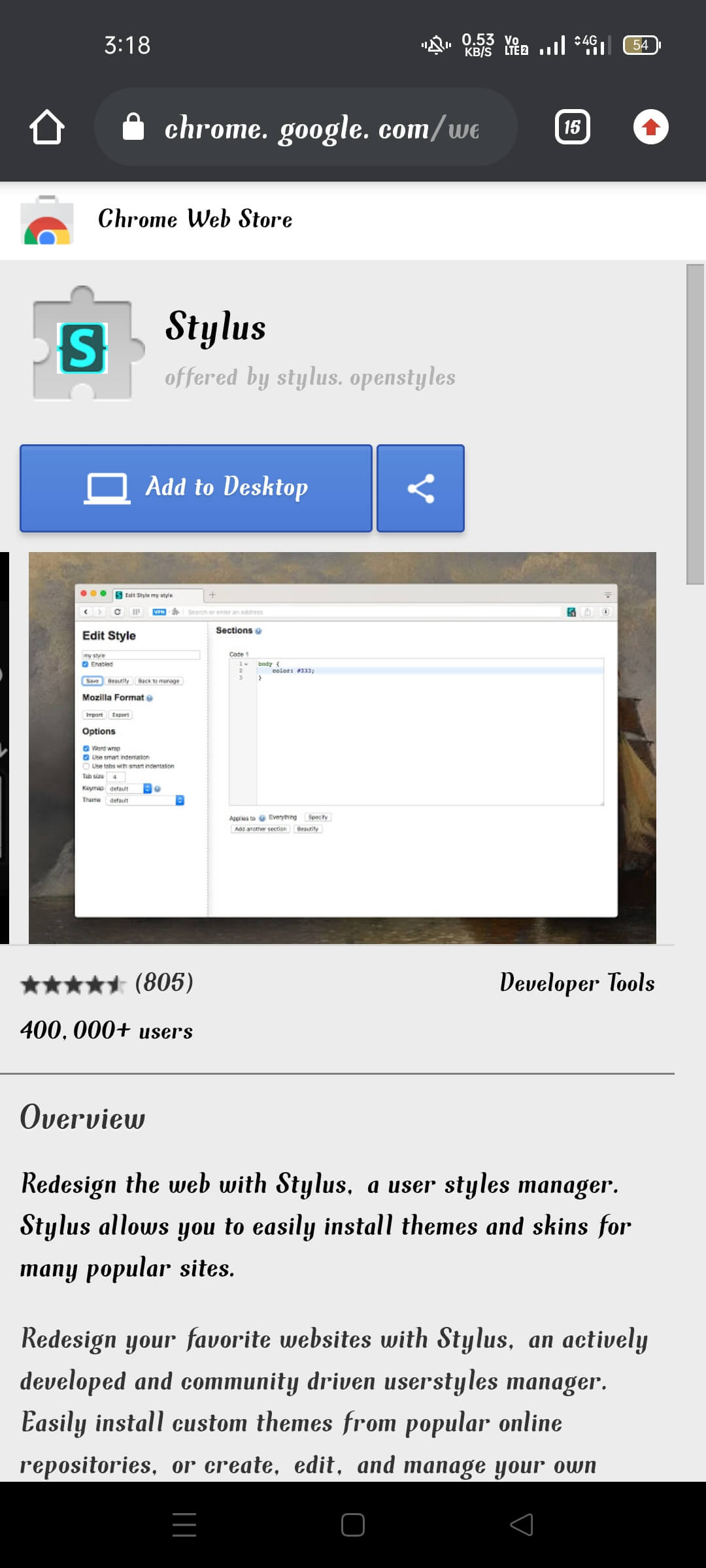Image resolution: width=706 pixels, height=1568 pixels.
Task: Open the address bar URL field
Action: click(306, 127)
